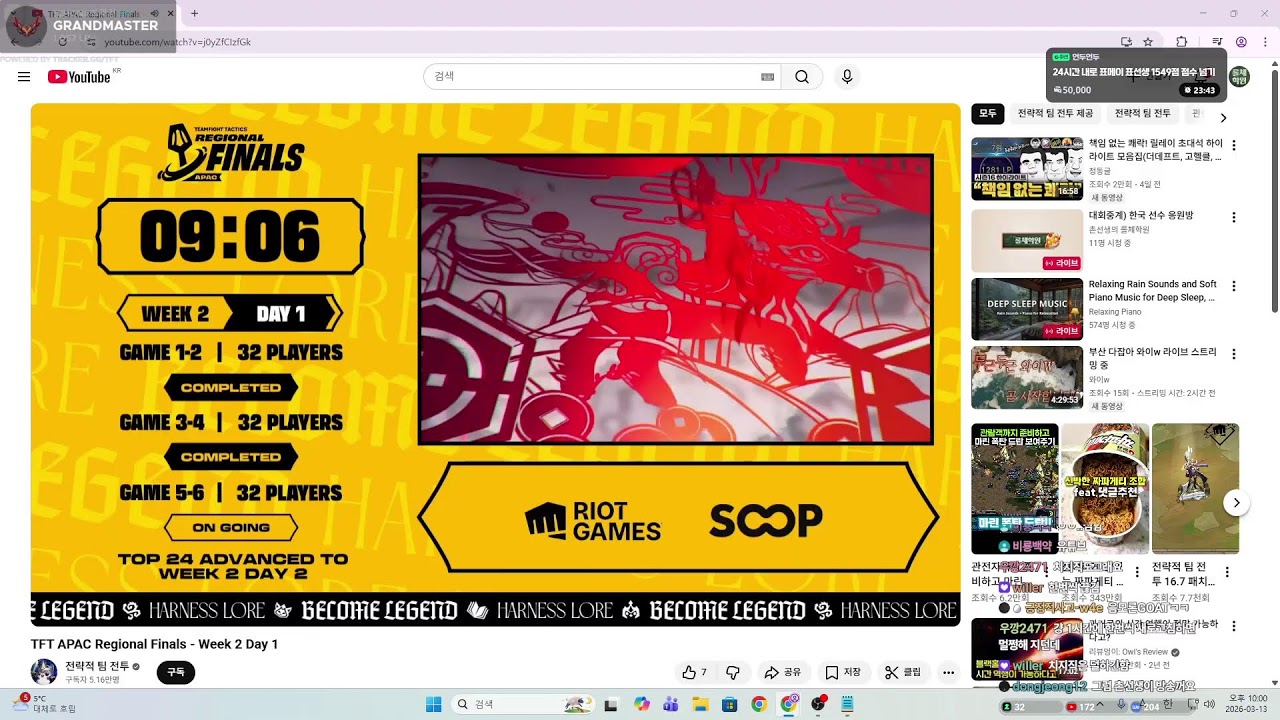Open 전략적 팀 전투 channel avatar
1280x720 pixels.
tap(44, 672)
